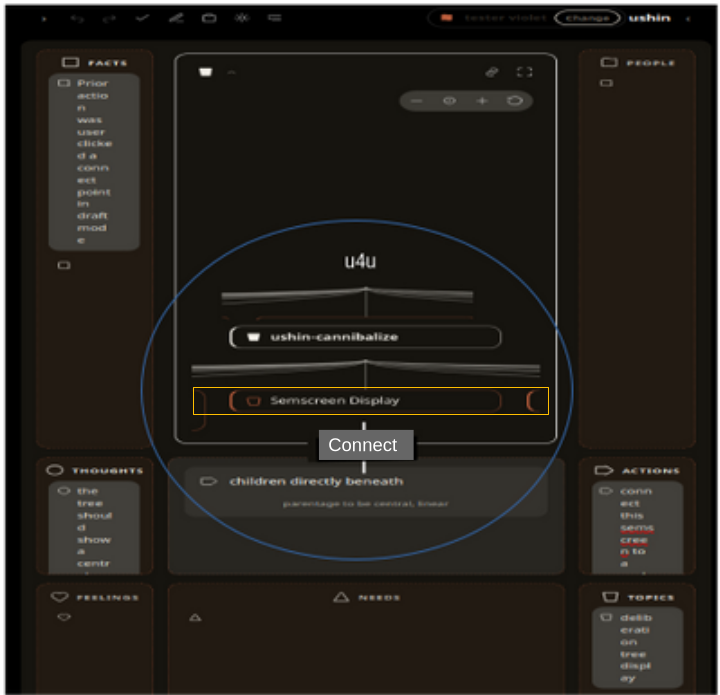The height and width of the screenshot is (695, 720).
Task: Click the empty new need triangle placeholder
Action: tap(195, 618)
